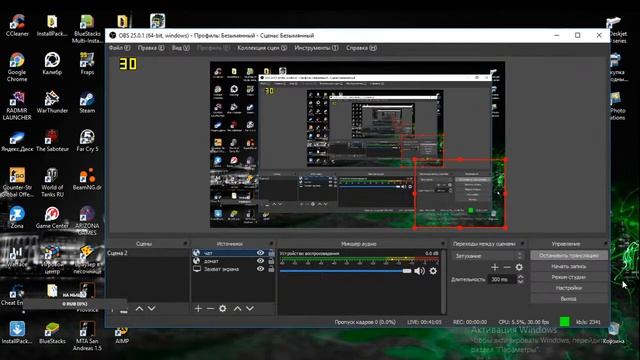
Task: Open Far Cry 5 desktop shortcut
Action: pos(87,141)
